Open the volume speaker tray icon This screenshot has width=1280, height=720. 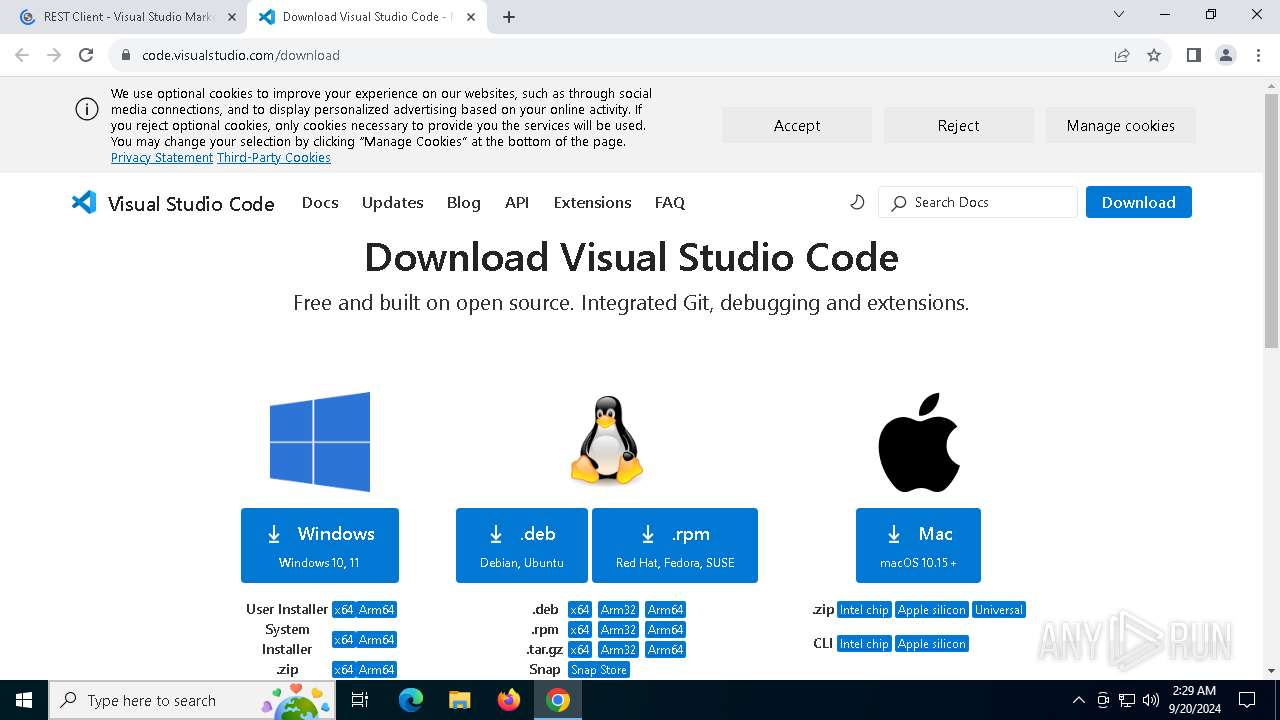click(1151, 700)
